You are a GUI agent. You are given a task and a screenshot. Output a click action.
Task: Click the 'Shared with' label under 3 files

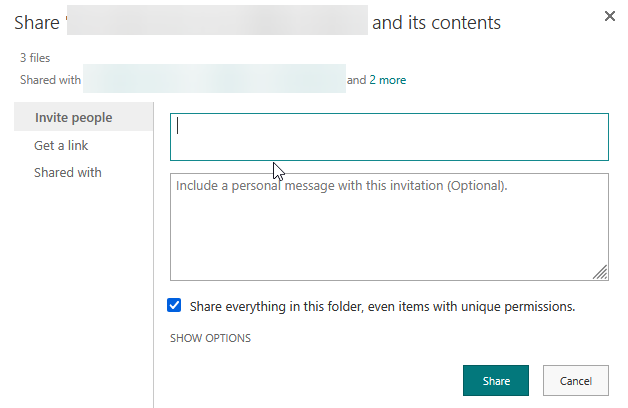[50, 80]
